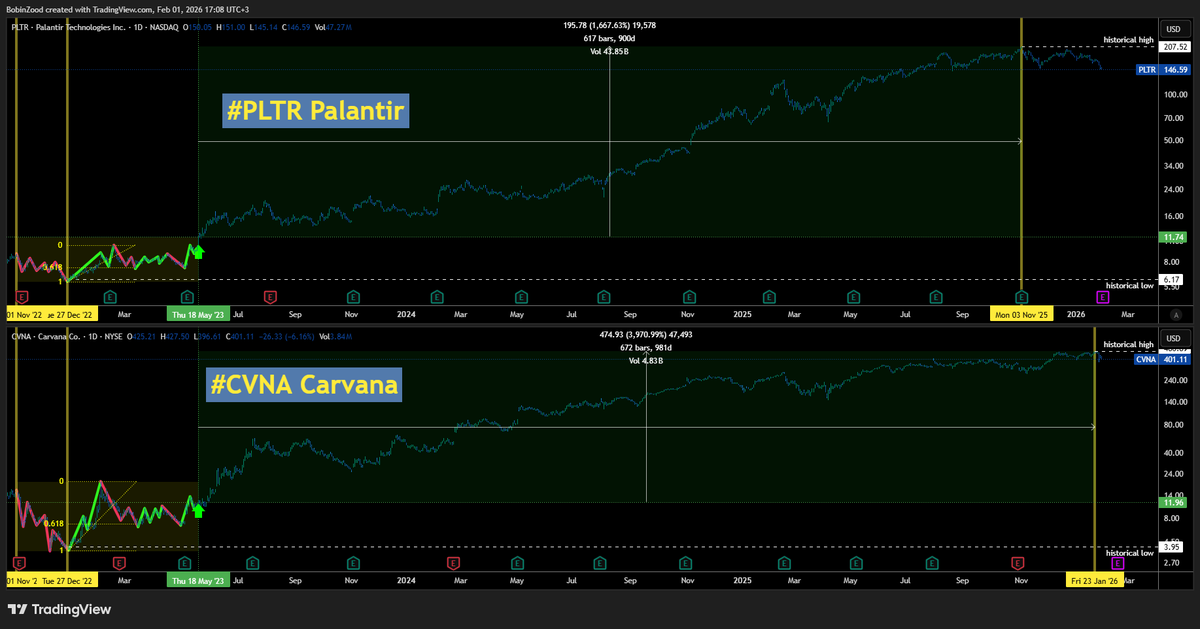The height and width of the screenshot is (629, 1200).
Task: Open USD currency dropdown on CVNA chart
Action: (x=1176, y=337)
